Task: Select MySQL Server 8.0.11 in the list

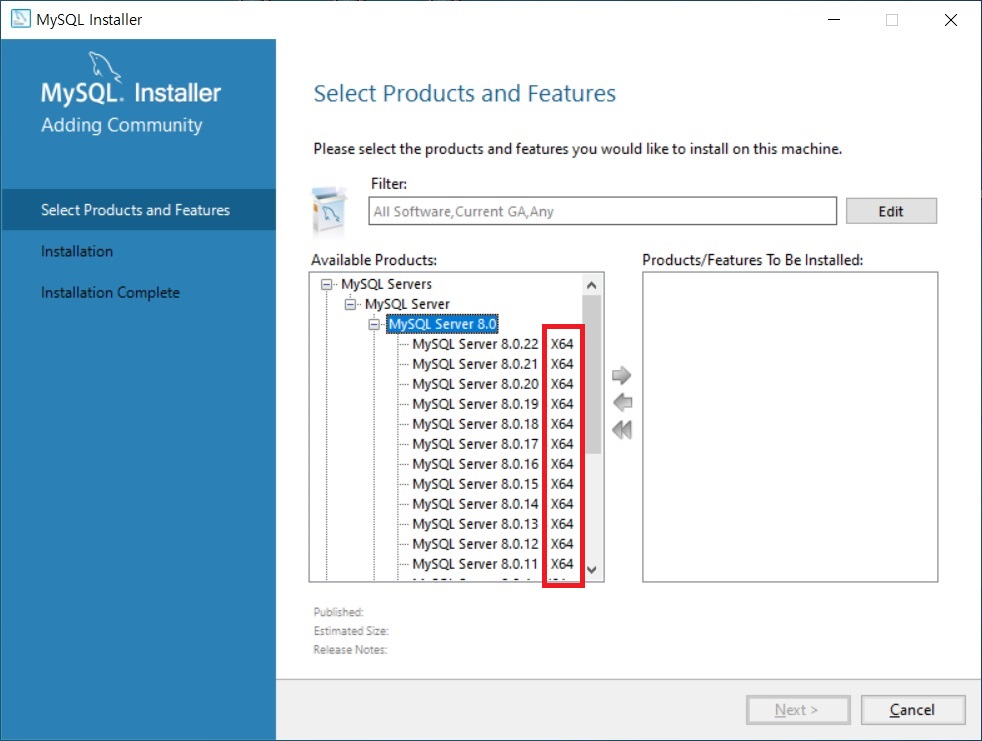Action: point(492,564)
